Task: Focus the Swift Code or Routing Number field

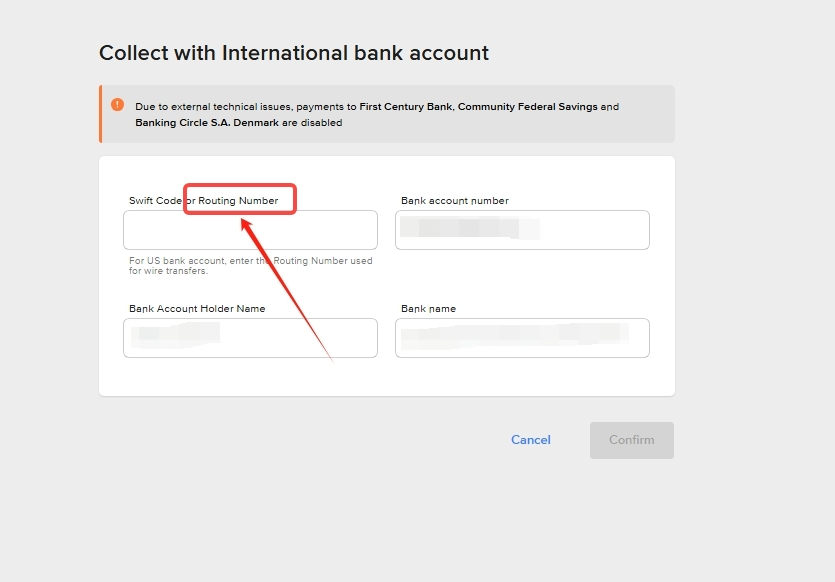Action: (250, 230)
